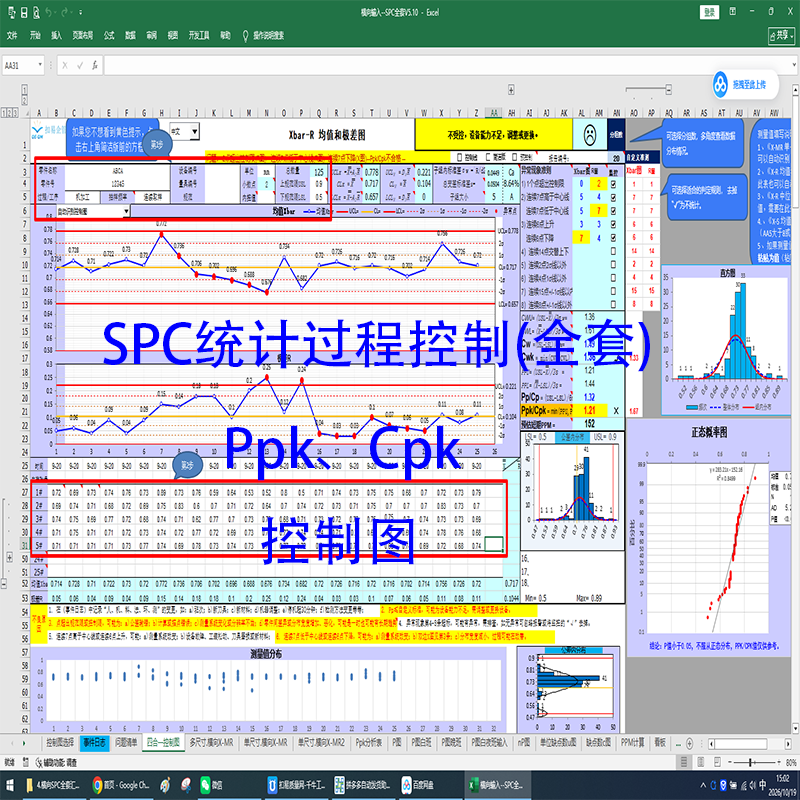Click the Save icon in quick access toolbar
Viewport: 800px width, 800px height.
tap(24, 13)
